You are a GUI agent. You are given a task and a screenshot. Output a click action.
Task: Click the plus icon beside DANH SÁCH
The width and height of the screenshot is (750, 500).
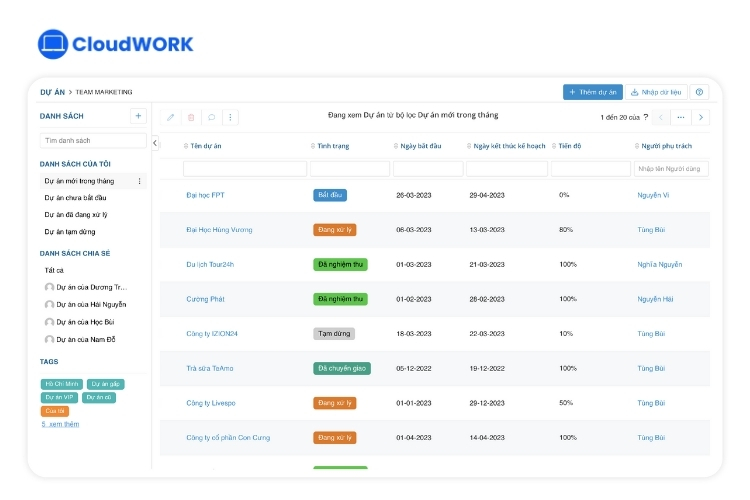click(139, 116)
